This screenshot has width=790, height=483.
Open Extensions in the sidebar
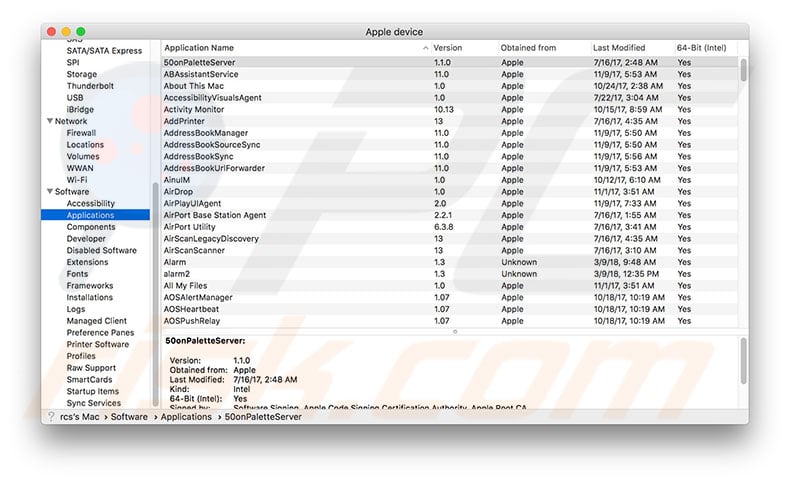coord(87,262)
